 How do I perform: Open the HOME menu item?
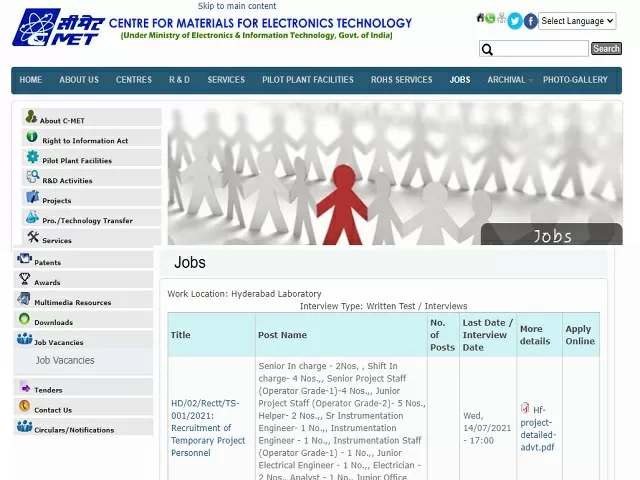(x=31, y=80)
